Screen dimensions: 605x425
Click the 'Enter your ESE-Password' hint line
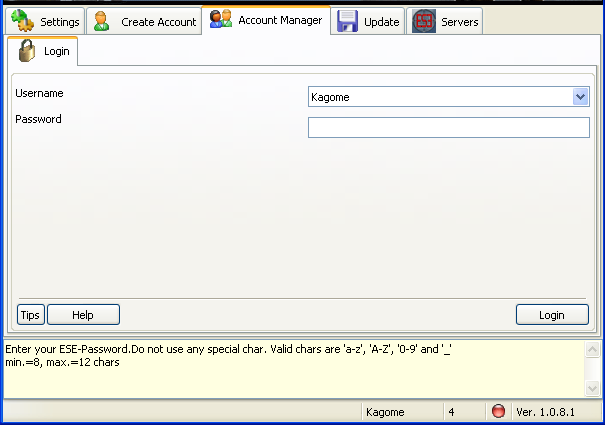[x=228, y=349]
